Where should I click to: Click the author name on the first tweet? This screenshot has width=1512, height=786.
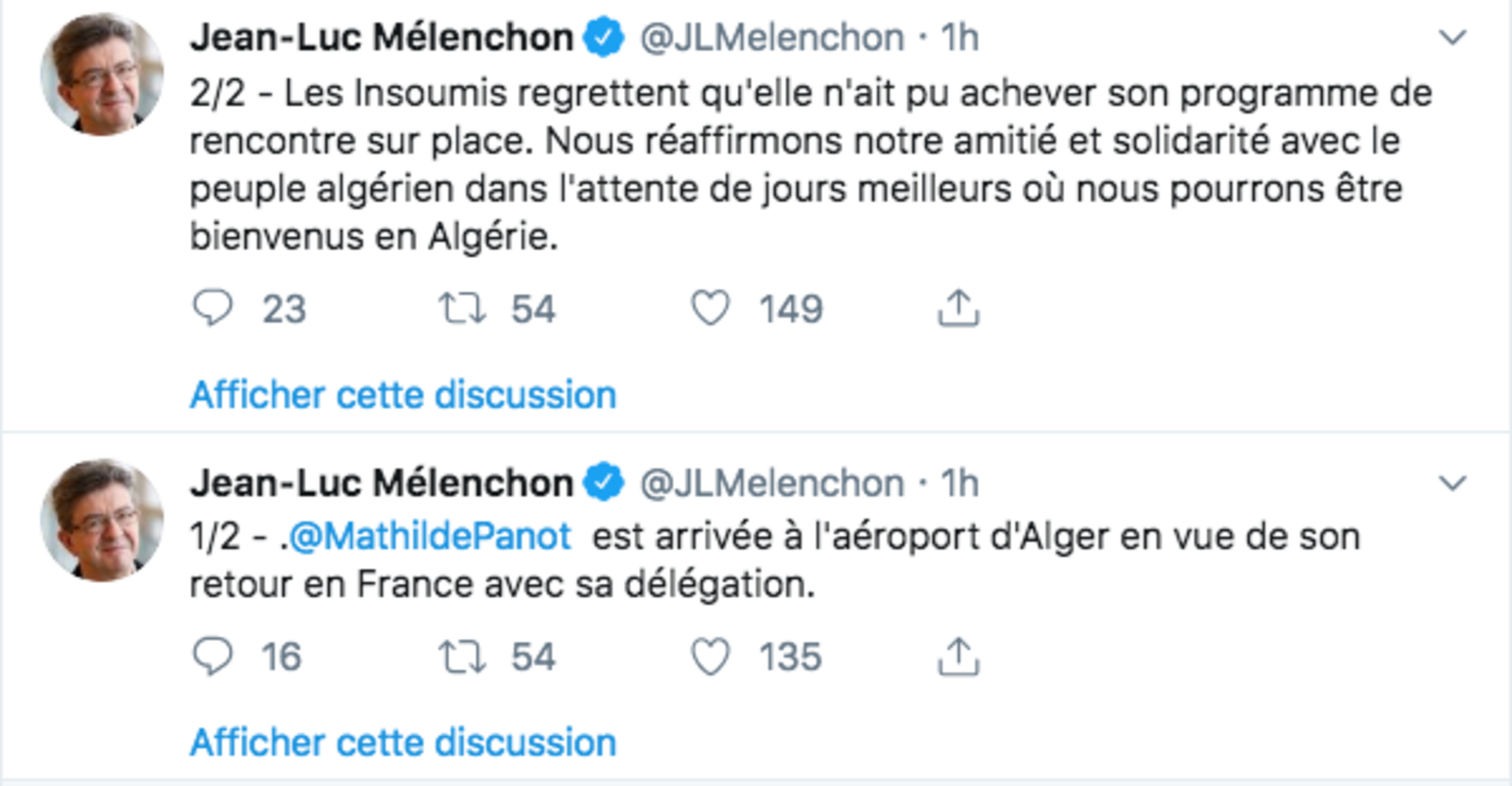click(x=381, y=37)
